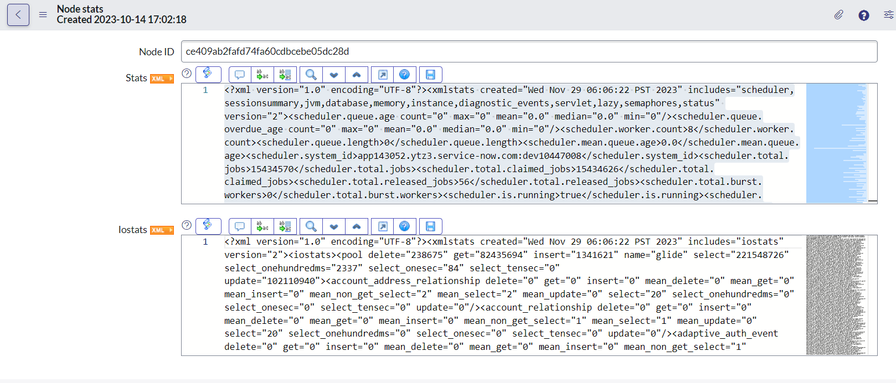The image size is (896, 383).
Task: Click the XML badge next to Iostats
Action: [x=162, y=230]
